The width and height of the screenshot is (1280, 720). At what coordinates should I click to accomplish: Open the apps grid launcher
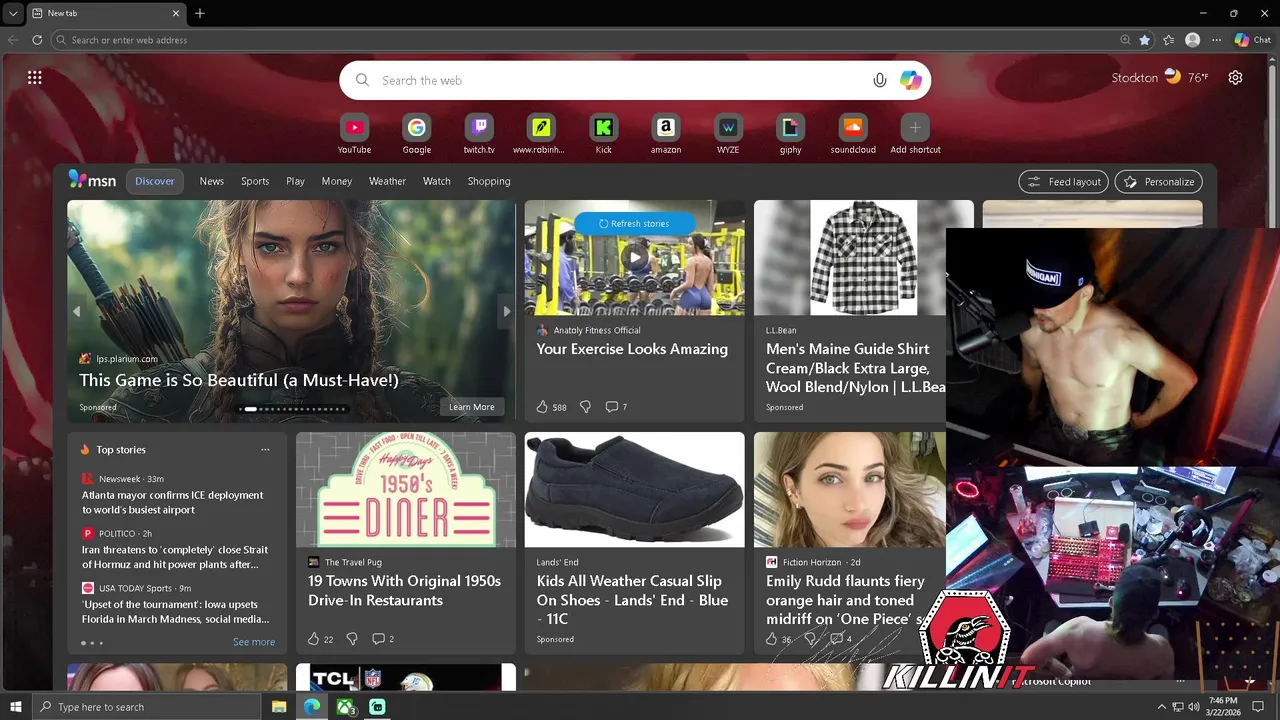[x=35, y=78]
